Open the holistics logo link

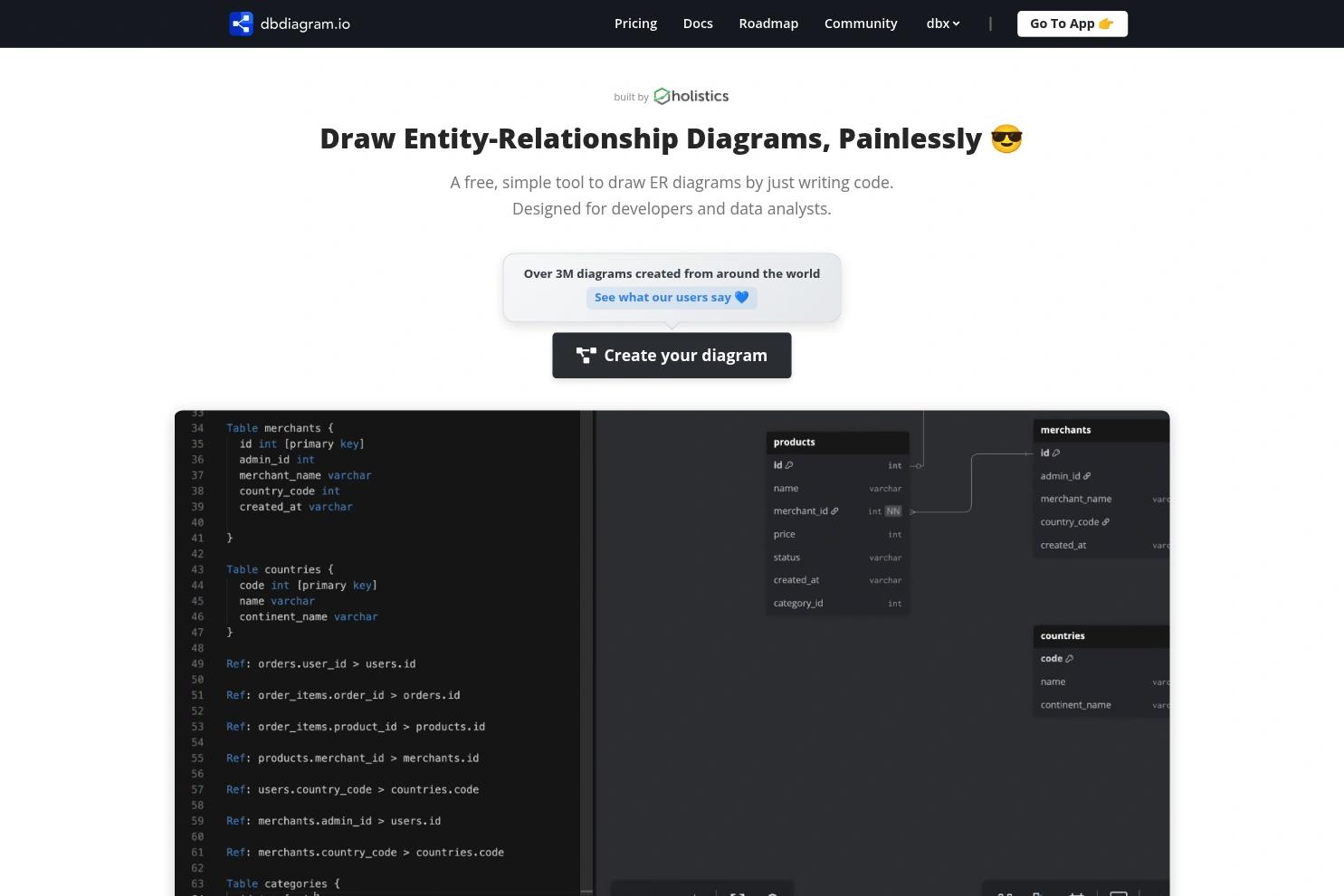point(691,96)
